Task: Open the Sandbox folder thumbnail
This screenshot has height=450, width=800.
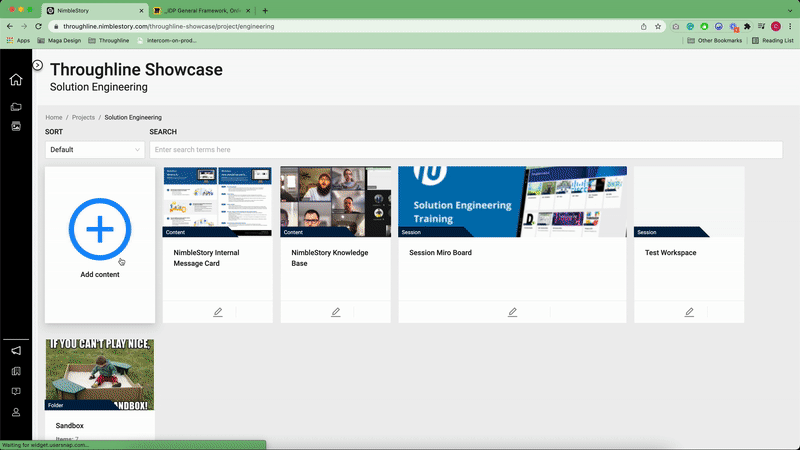Action: click(x=100, y=375)
